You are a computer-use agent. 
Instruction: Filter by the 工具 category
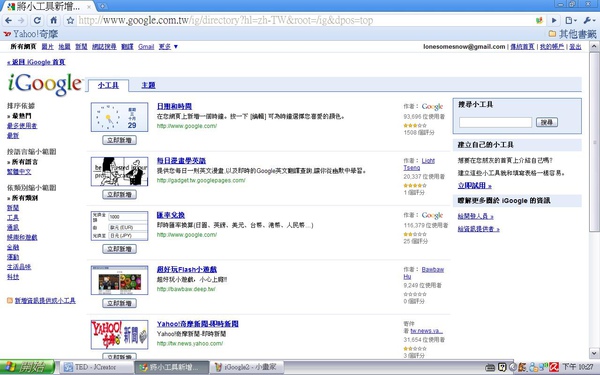click(13, 218)
